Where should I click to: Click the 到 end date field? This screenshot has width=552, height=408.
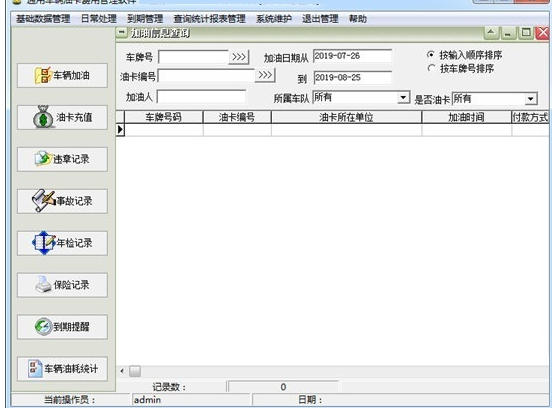click(352, 77)
